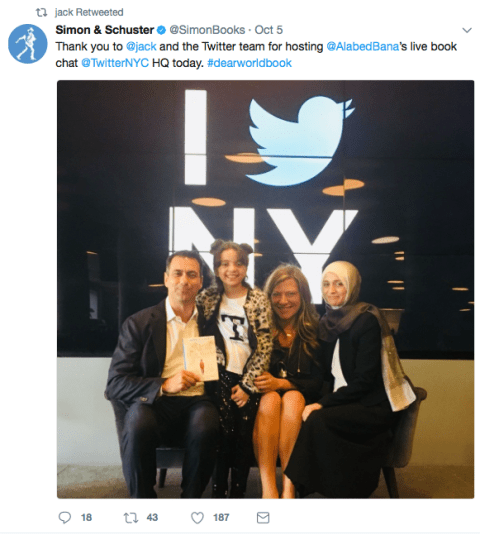Open the direct message envelope icon

[263, 518]
